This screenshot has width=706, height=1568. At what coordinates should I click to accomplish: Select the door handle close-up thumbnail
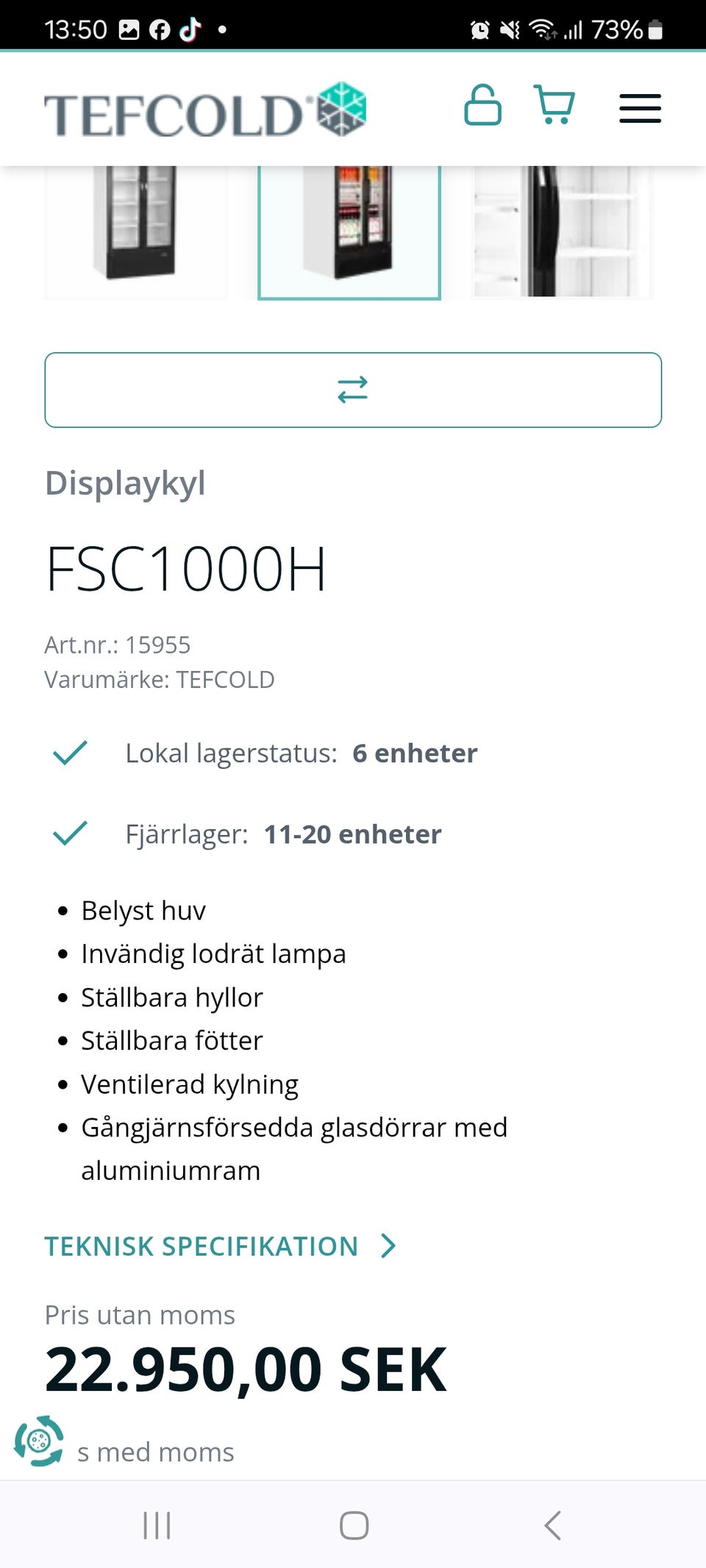click(x=563, y=231)
